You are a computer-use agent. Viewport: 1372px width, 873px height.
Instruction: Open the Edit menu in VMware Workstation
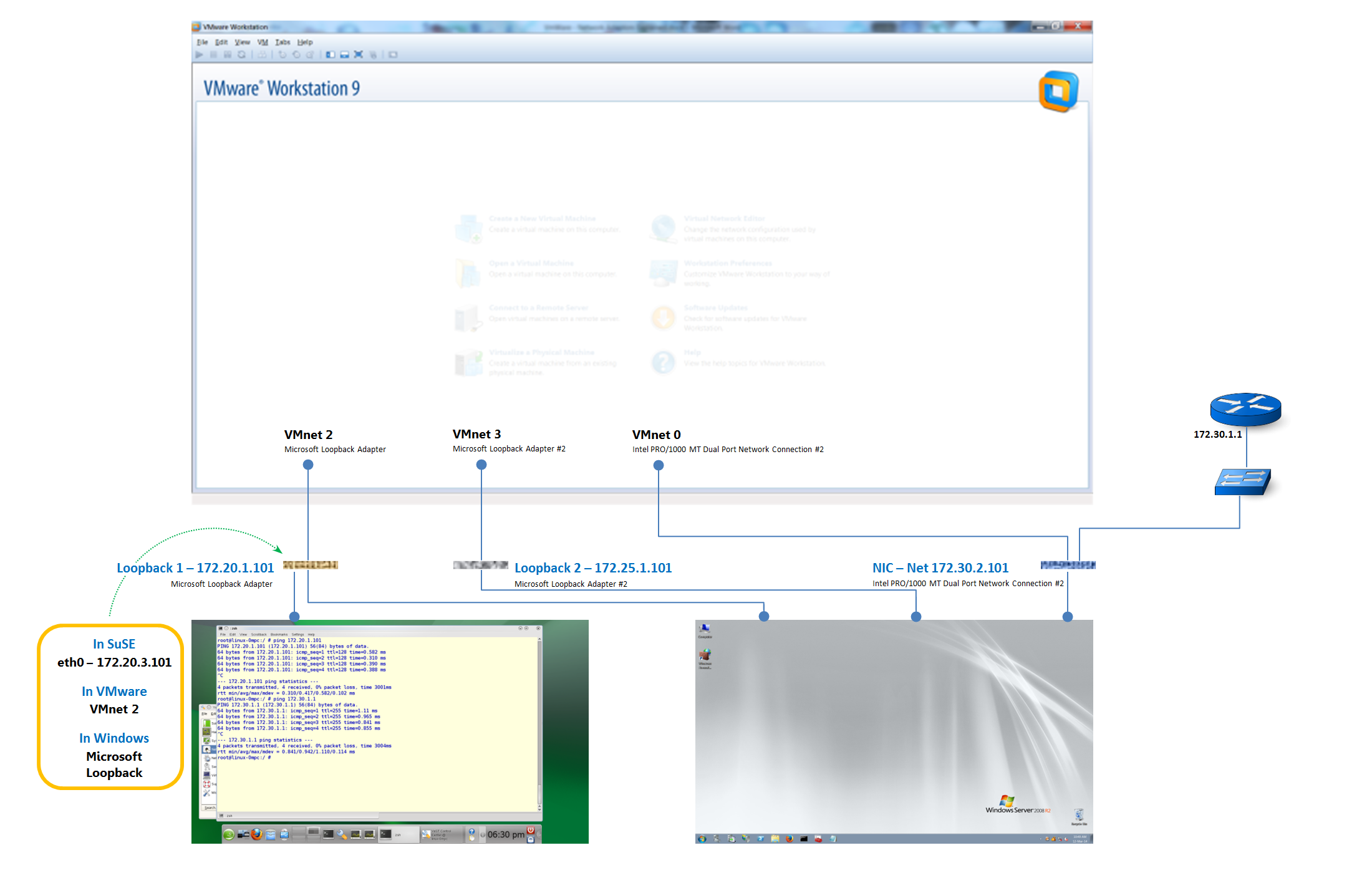[x=221, y=42]
